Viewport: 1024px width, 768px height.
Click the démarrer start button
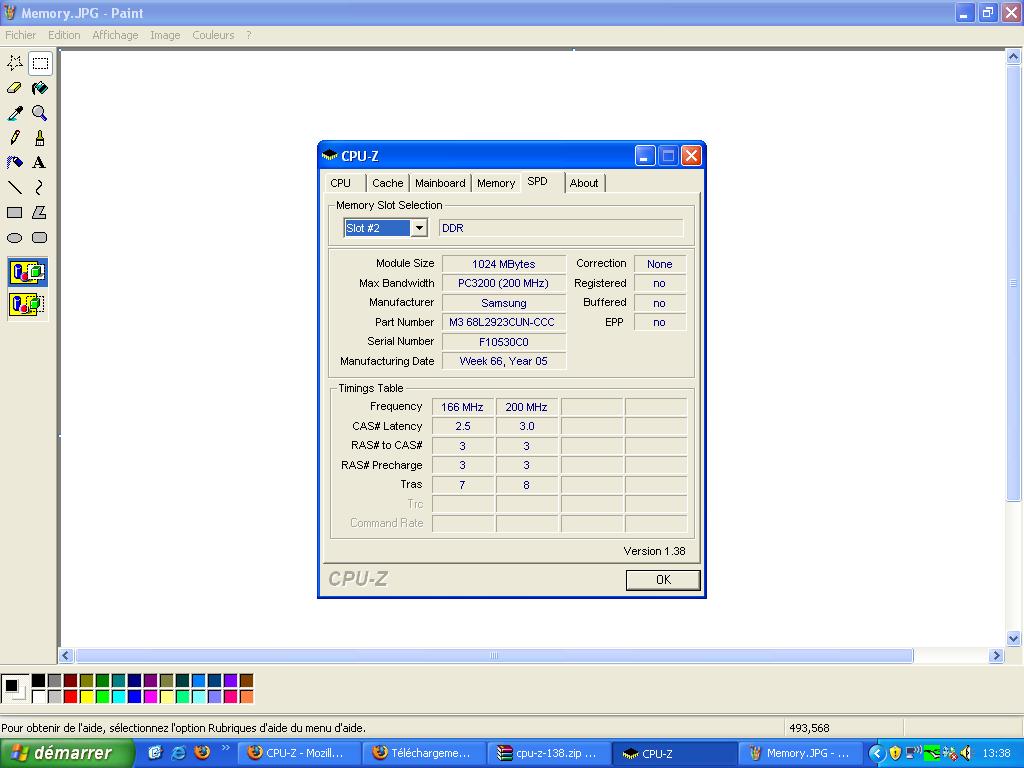(x=67, y=753)
